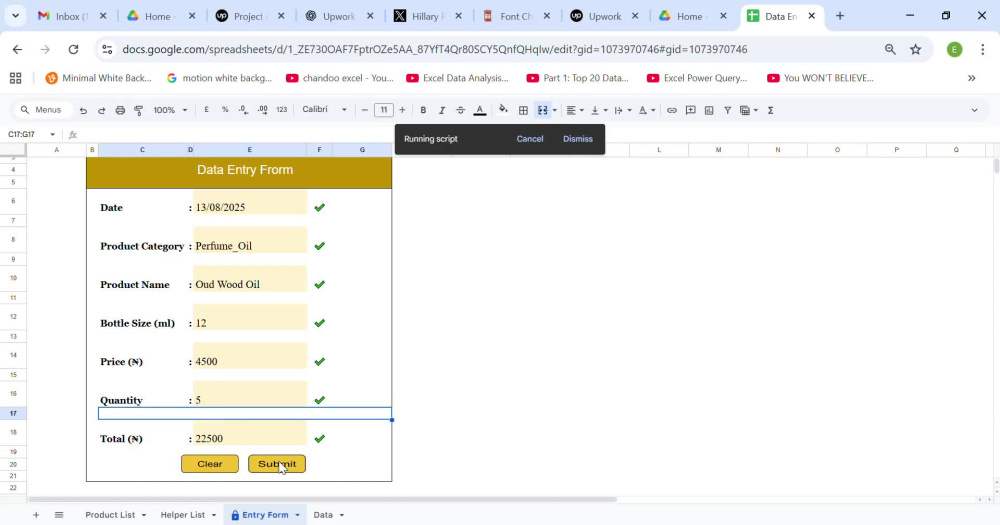This screenshot has width=1000, height=525.
Task: Open the 100% zoom dropdown
Action: (170, 110)
